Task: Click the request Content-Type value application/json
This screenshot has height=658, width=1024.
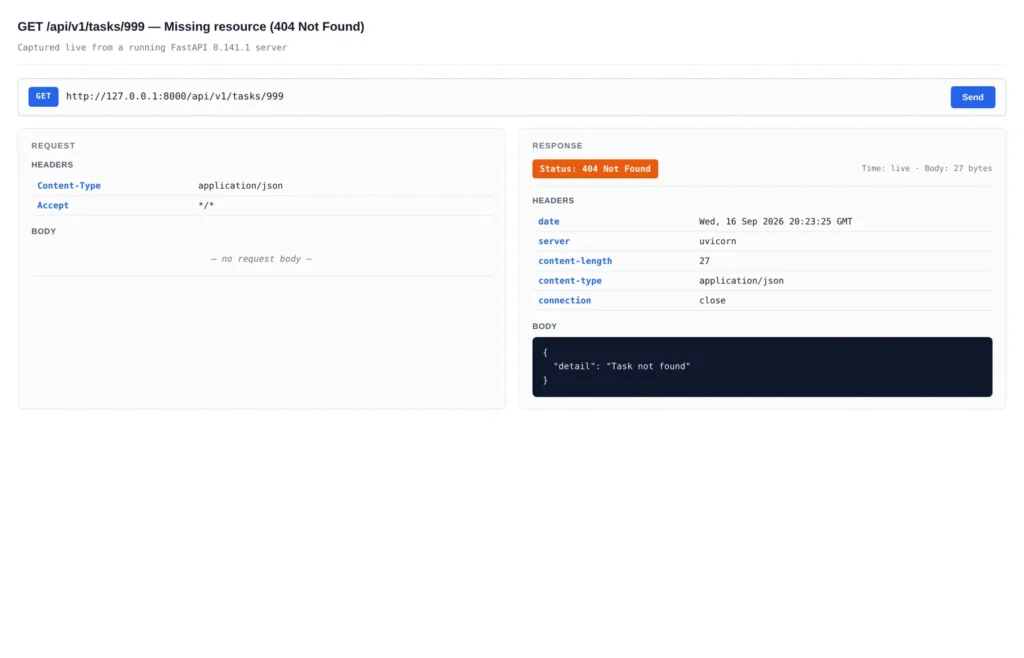Action: point(240,185)
